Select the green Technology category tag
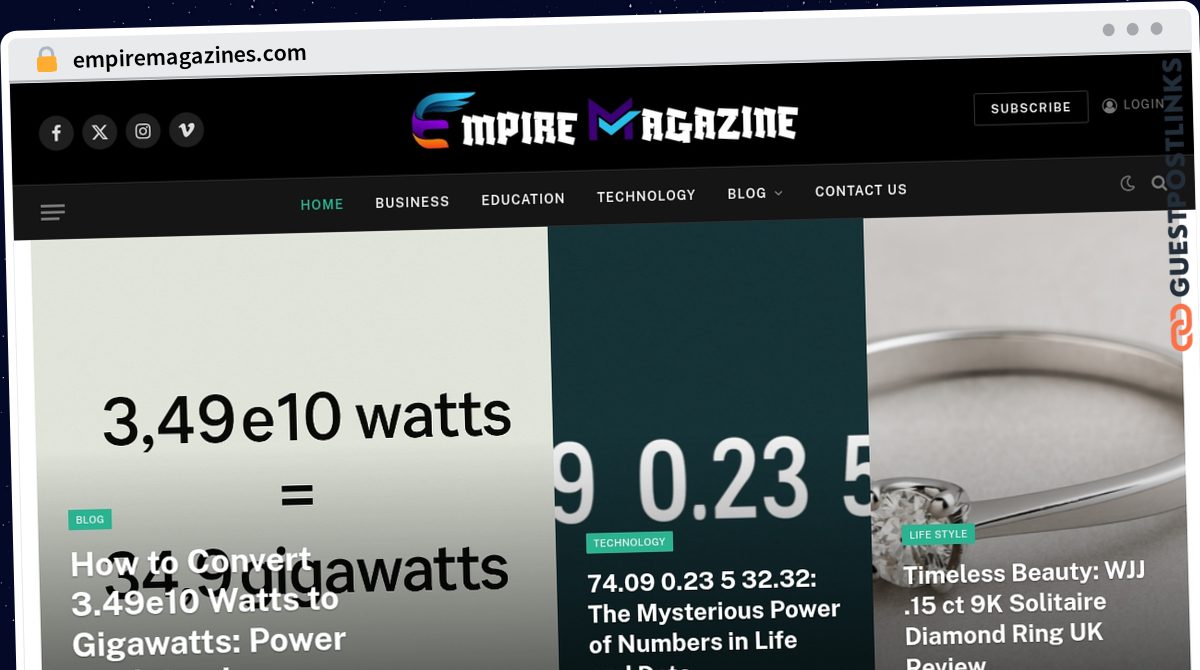The width and height of the screenshot is (1200, 670). point(629,542)
